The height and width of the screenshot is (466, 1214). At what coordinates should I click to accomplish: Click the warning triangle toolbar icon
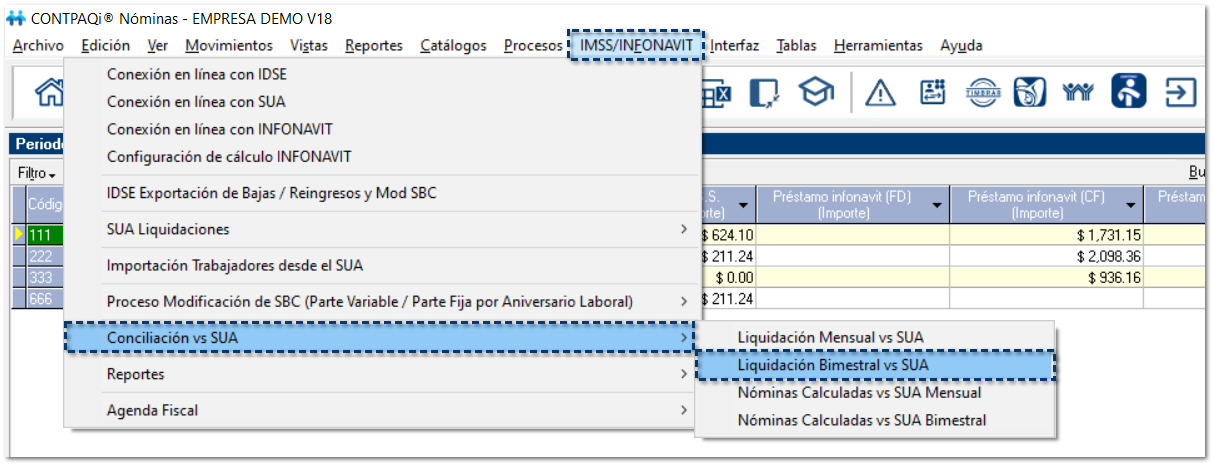coord(880,93)
